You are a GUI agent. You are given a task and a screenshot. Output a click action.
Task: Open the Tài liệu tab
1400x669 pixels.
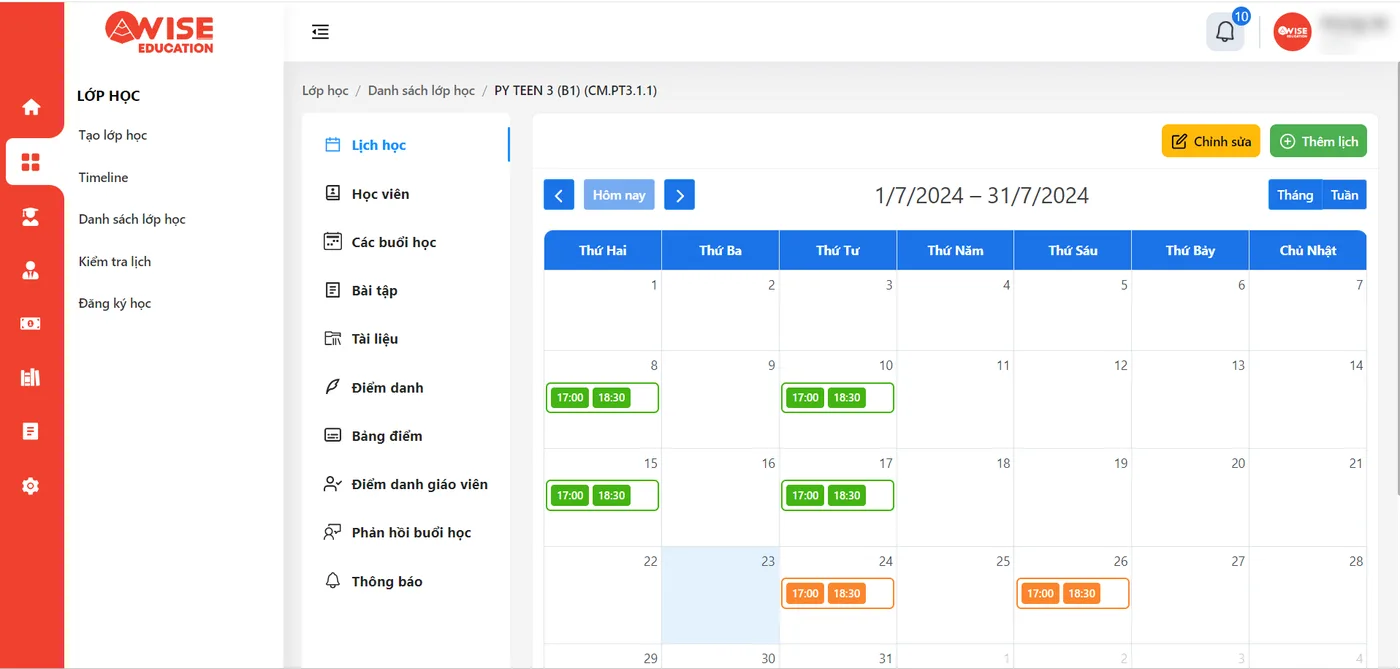tap(406, 339)
